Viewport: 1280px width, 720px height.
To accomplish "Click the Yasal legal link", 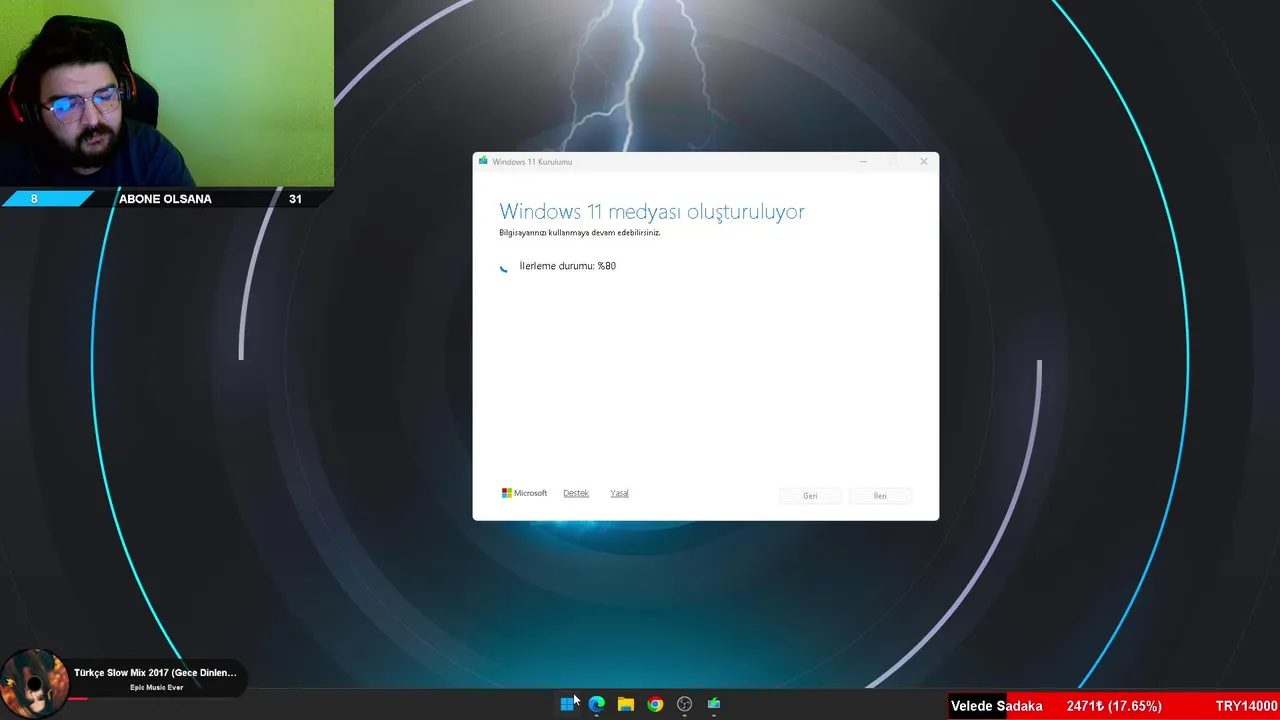I will [x=619, y=493].
